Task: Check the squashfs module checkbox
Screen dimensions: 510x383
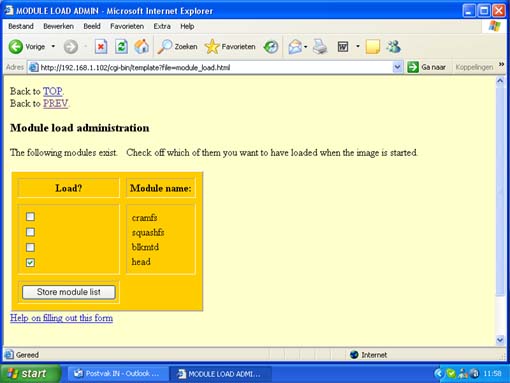Action: click(30, 232)
